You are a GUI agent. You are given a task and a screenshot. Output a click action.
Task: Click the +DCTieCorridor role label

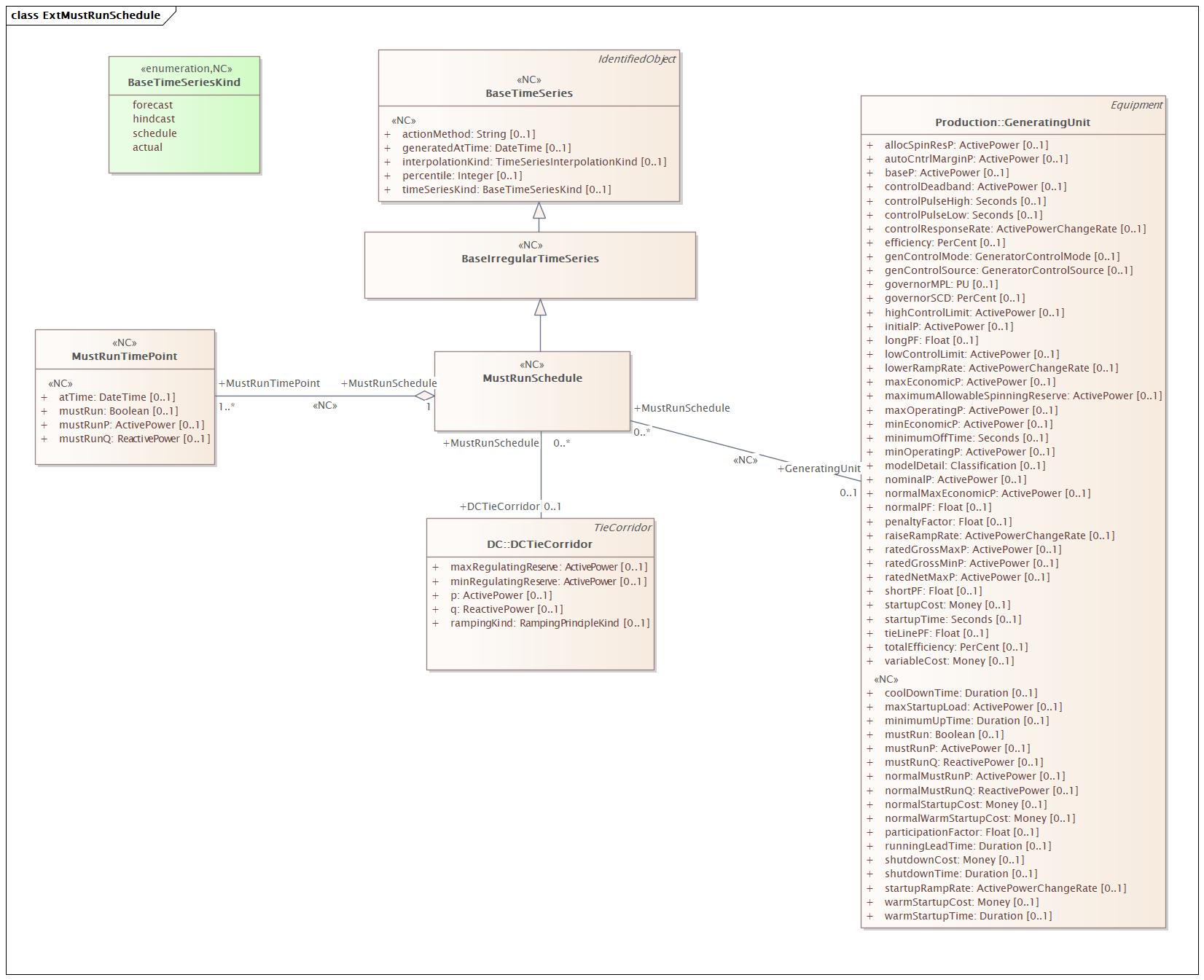coord(499,506)
